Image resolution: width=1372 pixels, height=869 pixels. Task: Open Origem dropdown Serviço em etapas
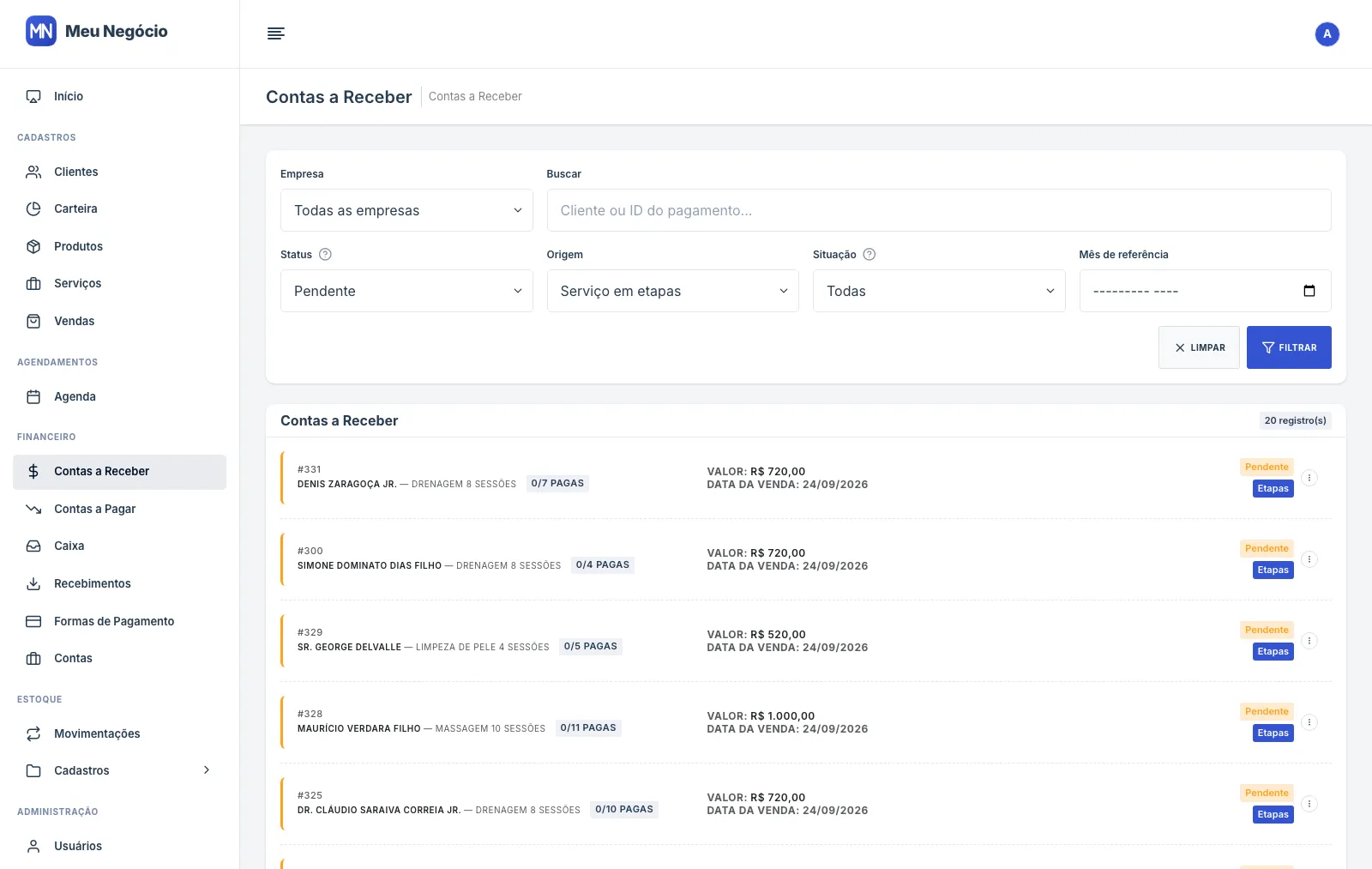[x=673, y=291]
